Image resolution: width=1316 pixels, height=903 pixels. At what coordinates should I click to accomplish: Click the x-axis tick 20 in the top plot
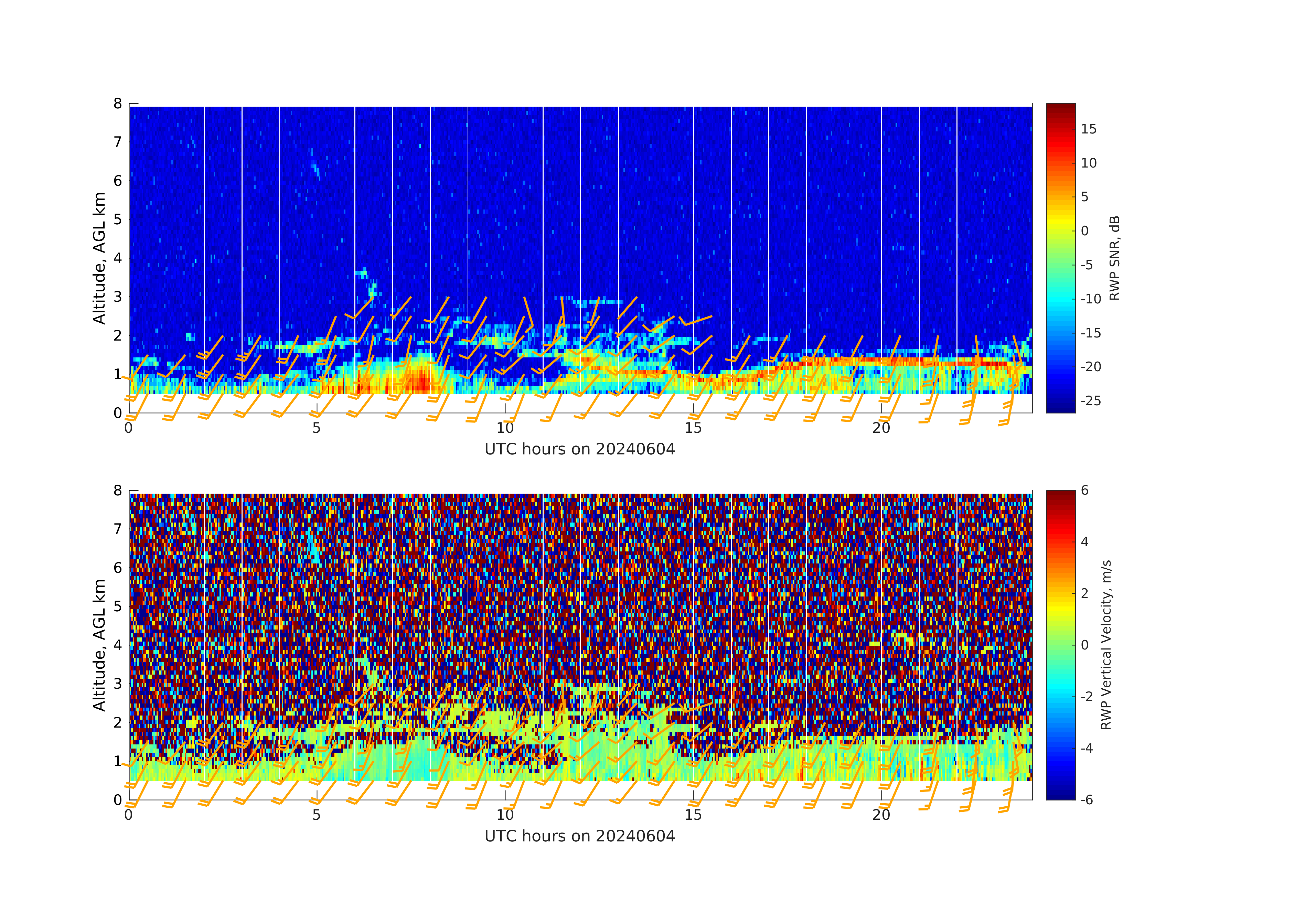click(881, 428)
